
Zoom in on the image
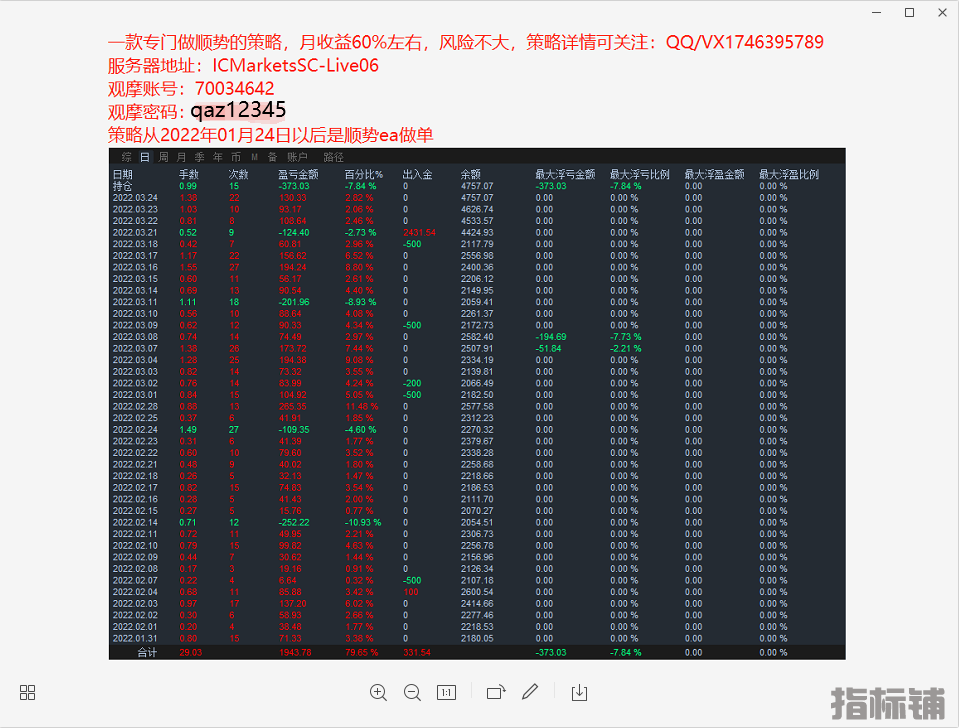point(378,692)
